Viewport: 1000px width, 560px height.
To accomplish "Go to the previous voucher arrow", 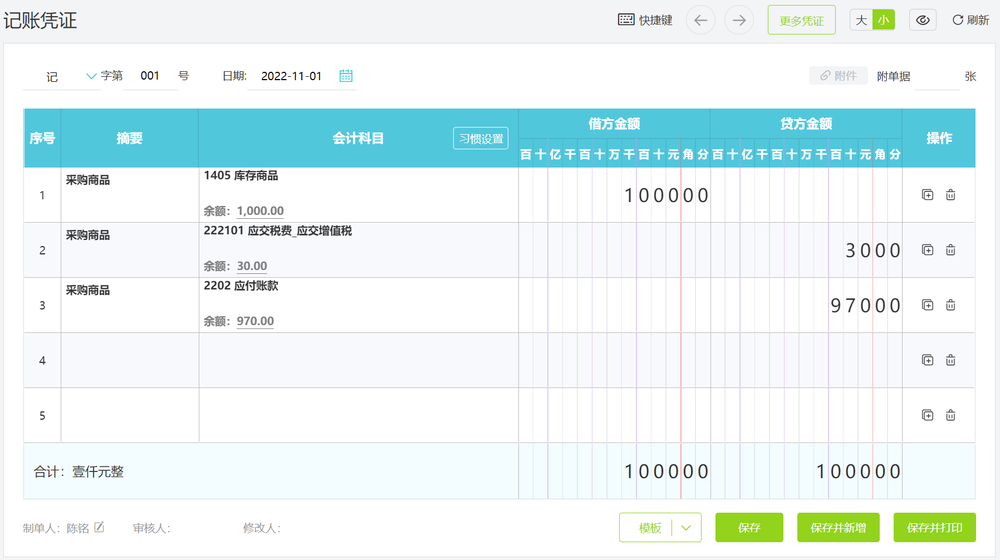I will pyautogui.click(x=700, y=20).
